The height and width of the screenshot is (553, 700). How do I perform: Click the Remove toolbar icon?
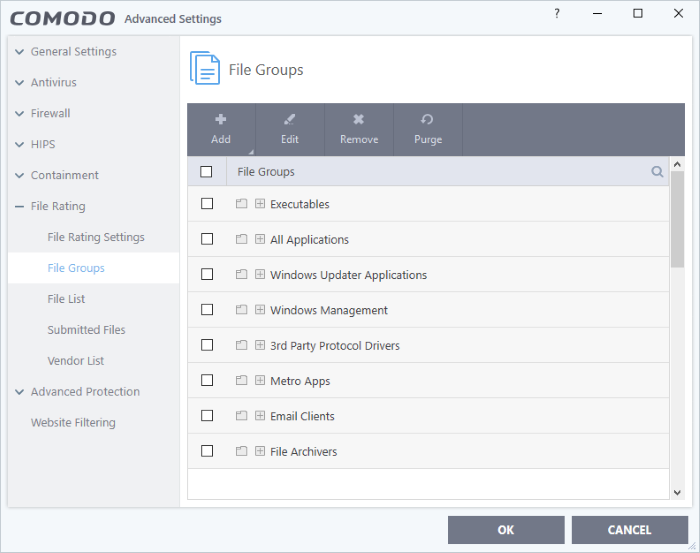click(x=358, y=120)
